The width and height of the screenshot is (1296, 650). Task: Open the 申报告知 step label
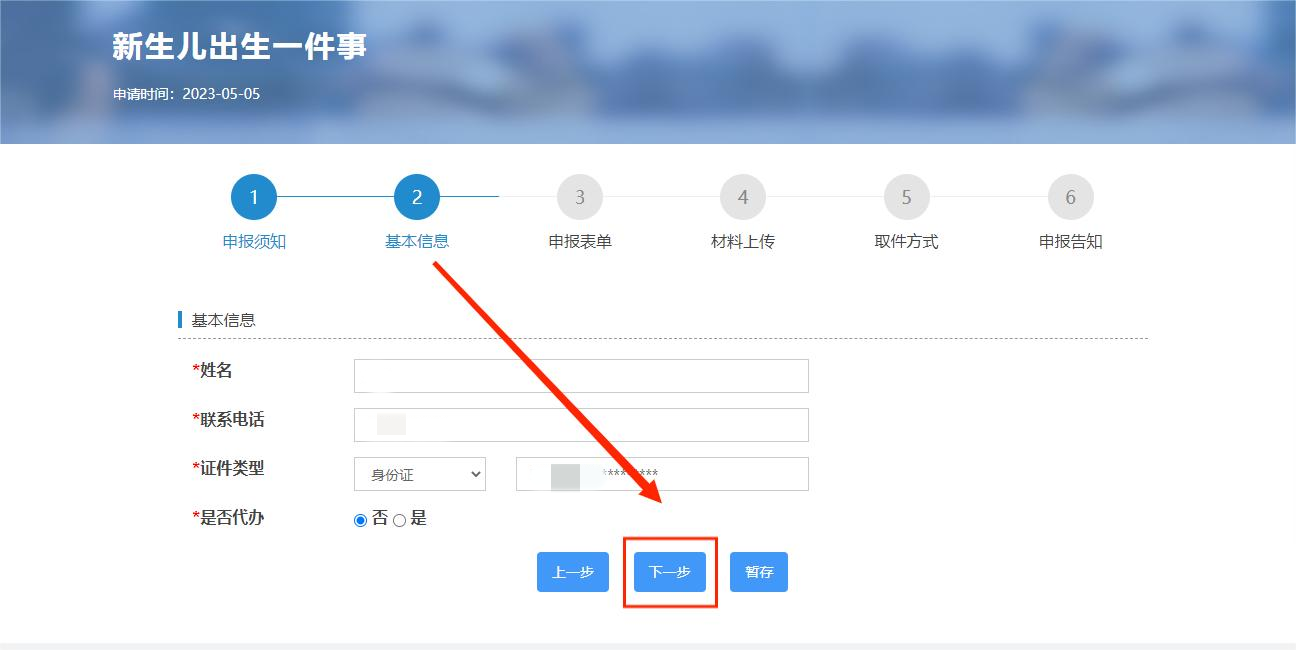tap(1071, 241)
